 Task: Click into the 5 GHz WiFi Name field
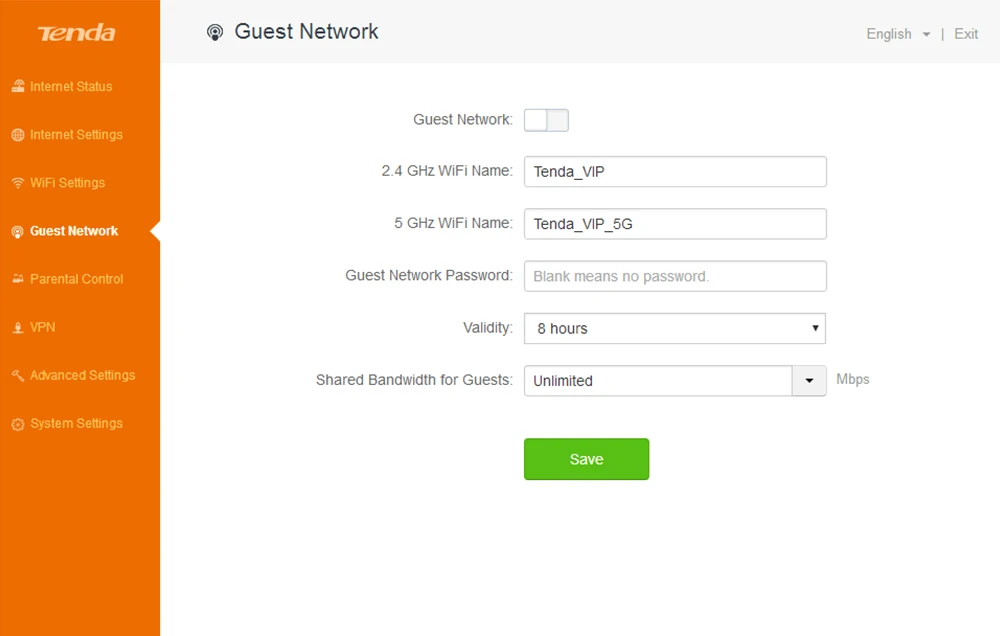[x=675, y=224]
